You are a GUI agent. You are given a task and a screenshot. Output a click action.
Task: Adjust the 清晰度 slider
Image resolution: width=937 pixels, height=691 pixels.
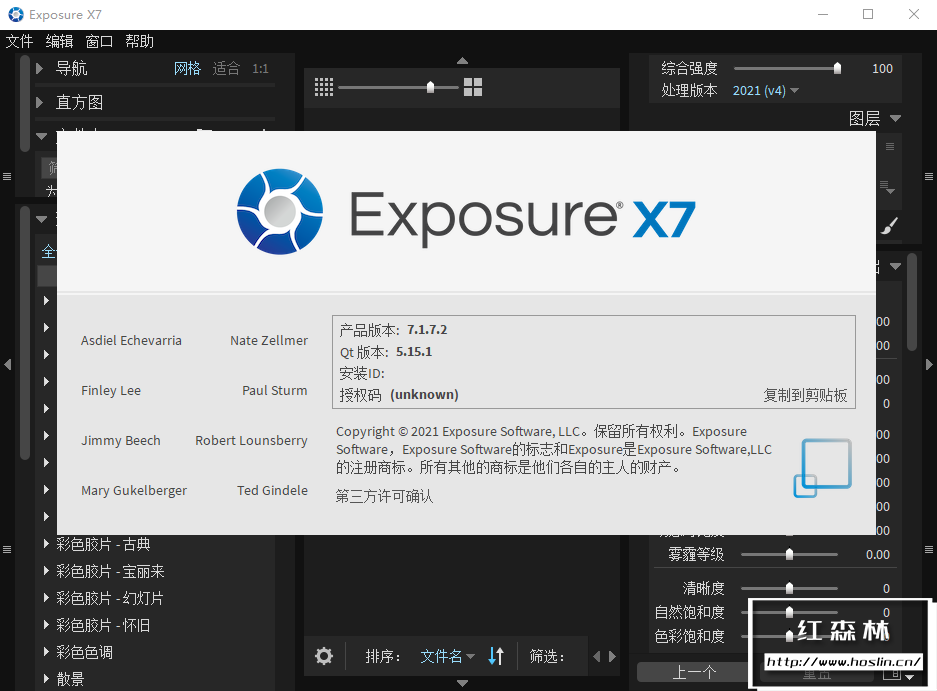point(789,588)
